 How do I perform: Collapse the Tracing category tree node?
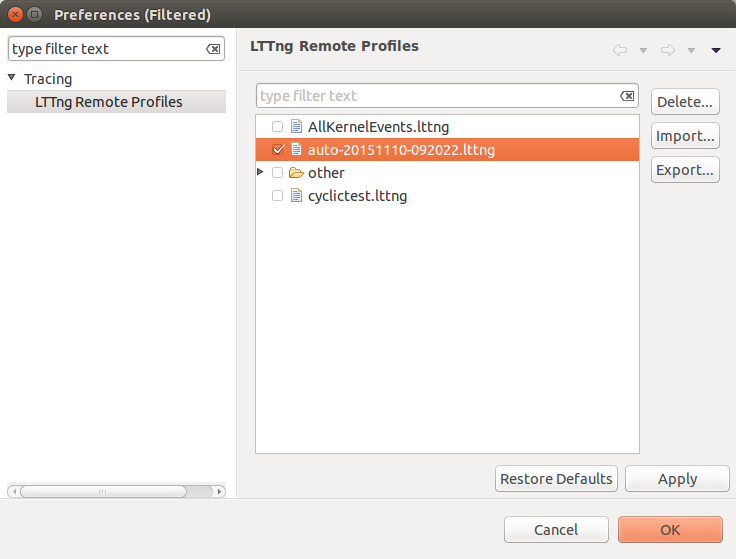tap(12, 78)
